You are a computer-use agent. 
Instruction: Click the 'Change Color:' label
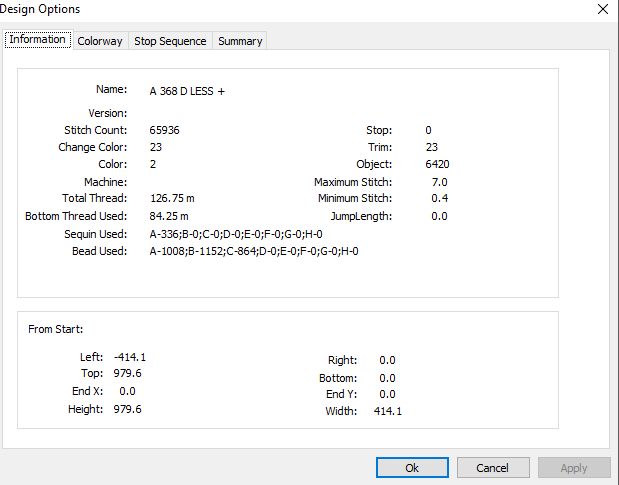[93, 147]
